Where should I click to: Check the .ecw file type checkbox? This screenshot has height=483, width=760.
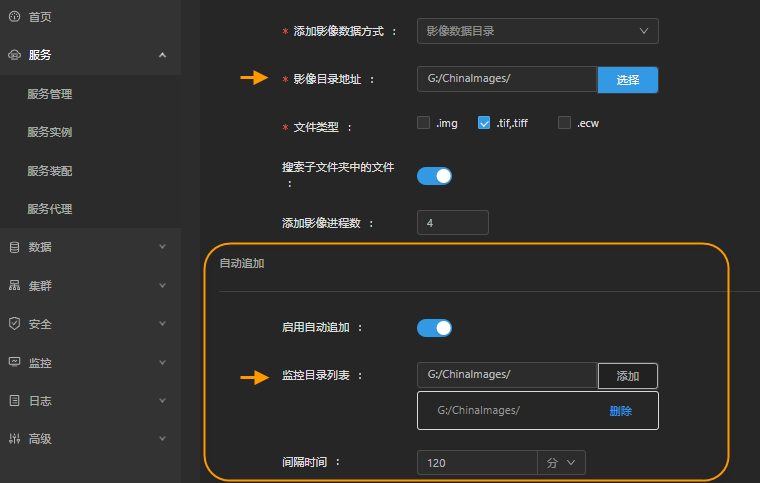tap(564, 123)
